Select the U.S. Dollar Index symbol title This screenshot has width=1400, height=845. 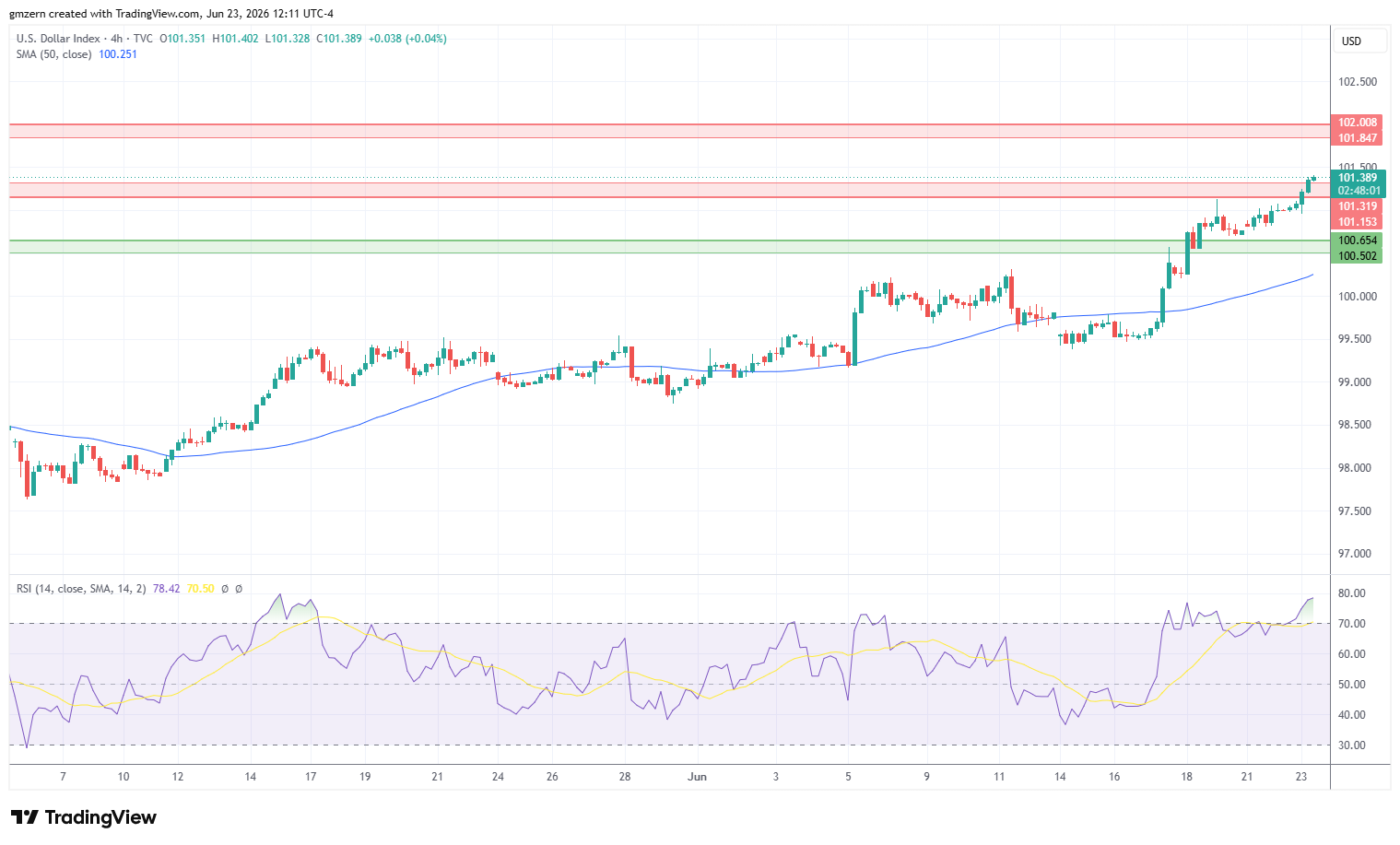point(58,39)
